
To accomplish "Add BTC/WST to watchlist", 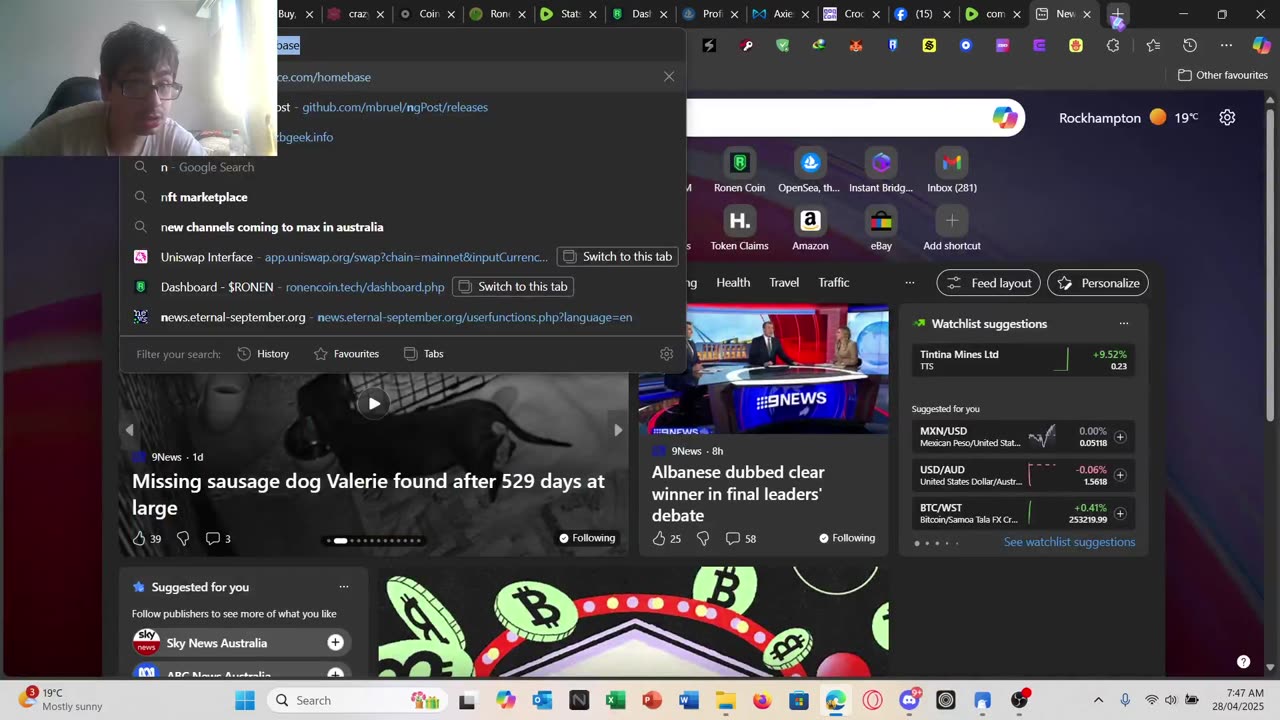I will (1120, 513).
